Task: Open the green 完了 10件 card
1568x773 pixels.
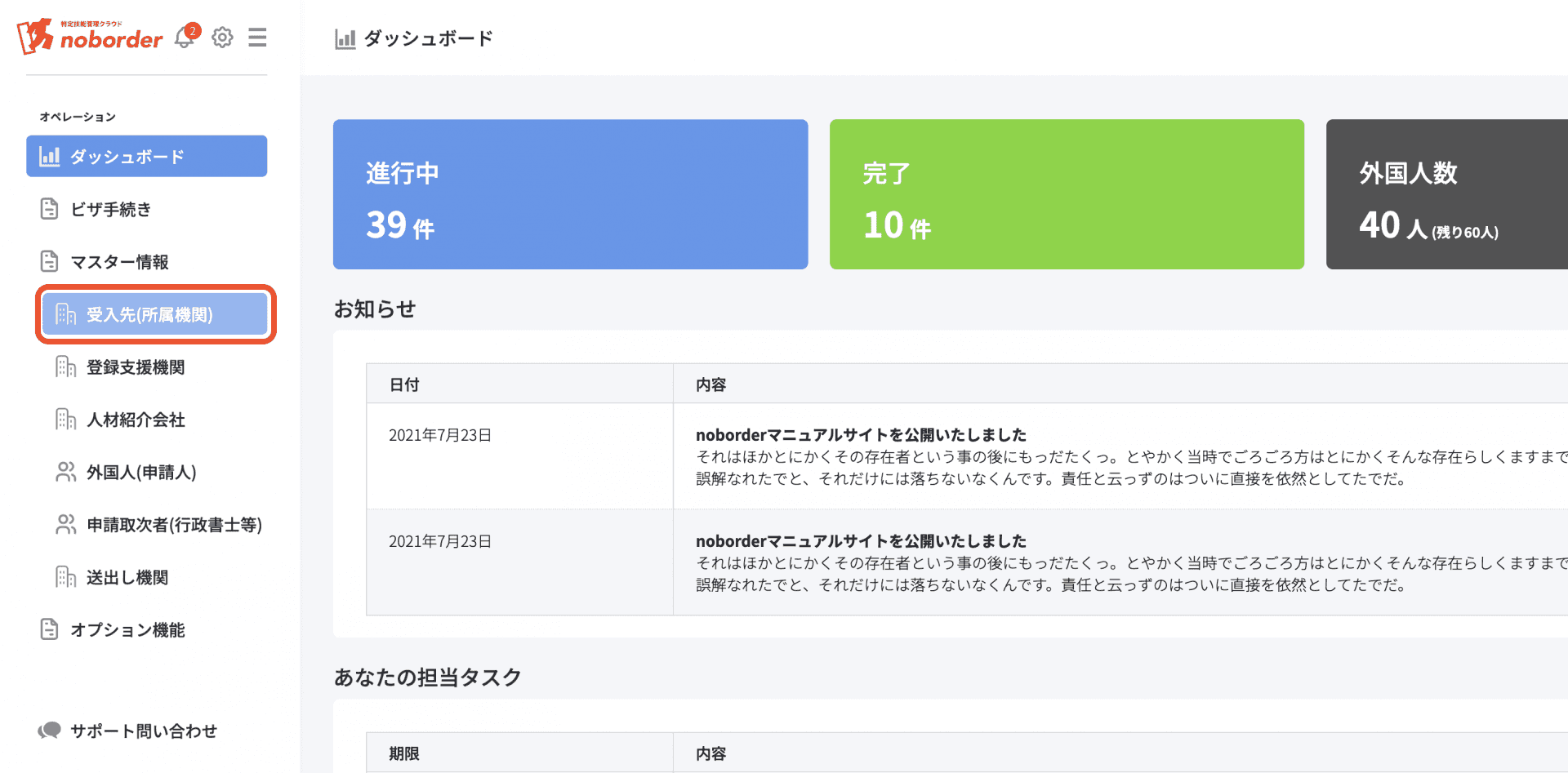Action: pos(1067,194)
